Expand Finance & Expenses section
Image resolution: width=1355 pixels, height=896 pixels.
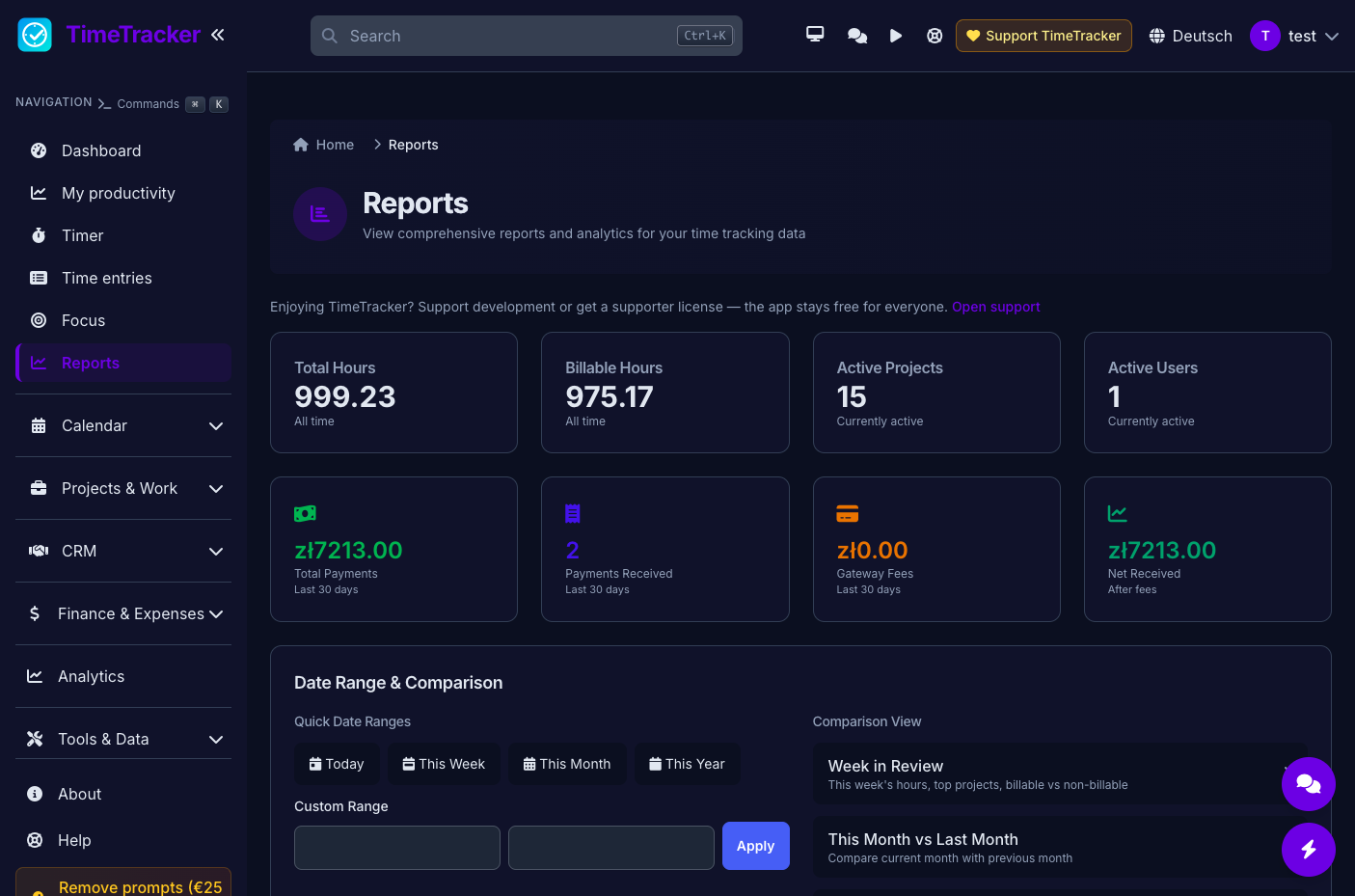coord(123,613)
